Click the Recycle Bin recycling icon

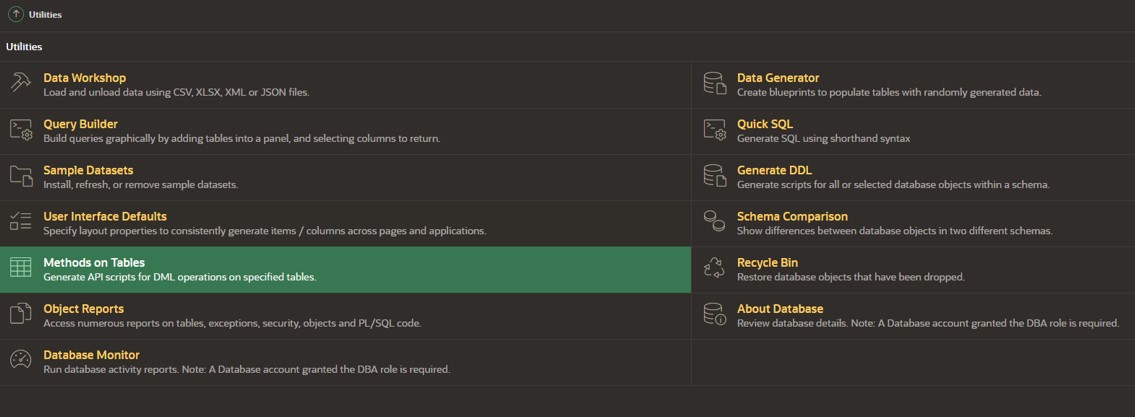(x=714, y=268)
